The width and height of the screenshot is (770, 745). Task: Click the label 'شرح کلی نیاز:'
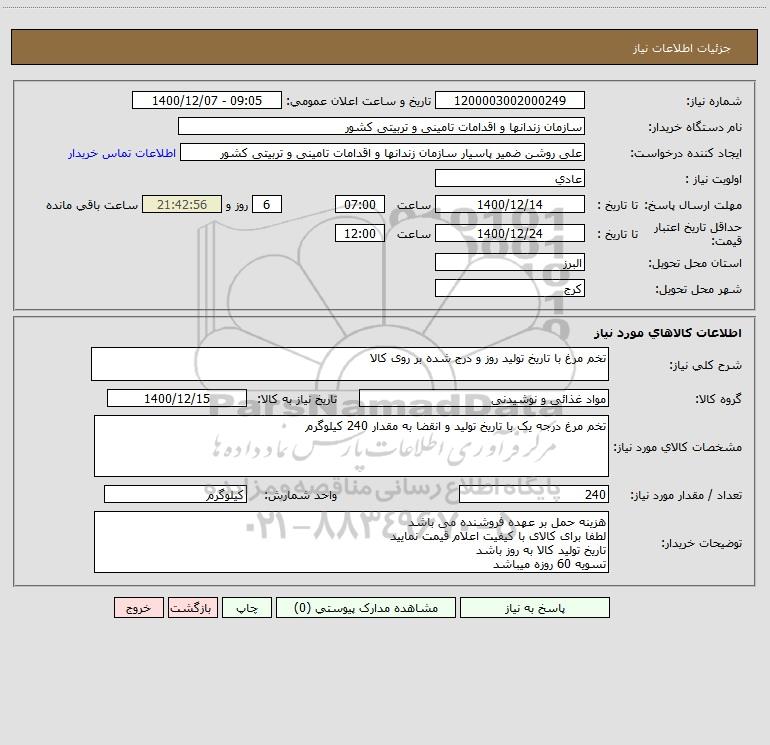tap(706, 365)
